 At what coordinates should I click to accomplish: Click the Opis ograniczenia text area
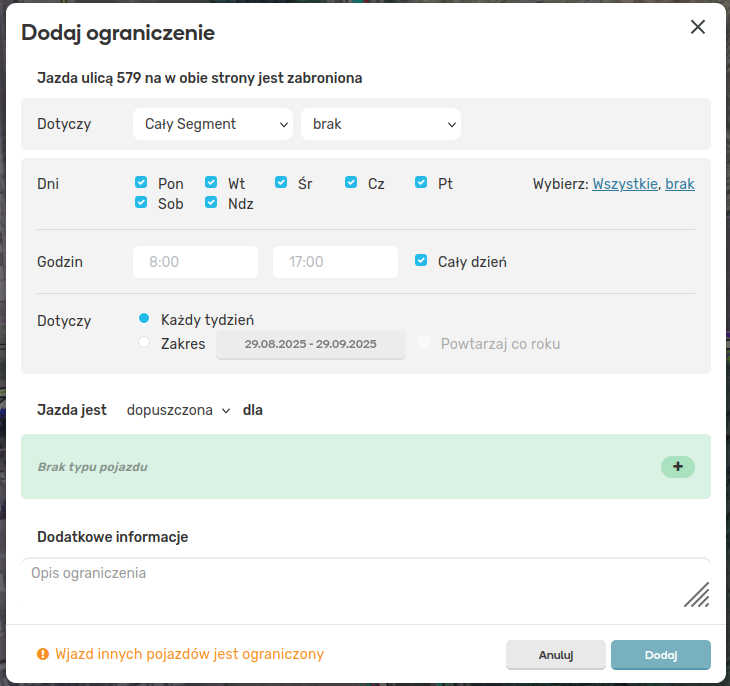click(x=350, y=584)
